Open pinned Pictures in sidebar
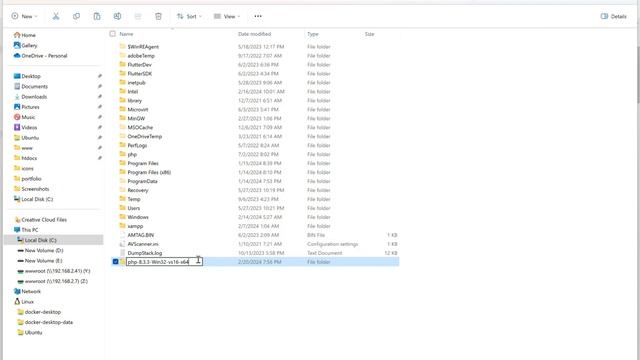The height and width of the screenshot is (360, 640). 27,107
